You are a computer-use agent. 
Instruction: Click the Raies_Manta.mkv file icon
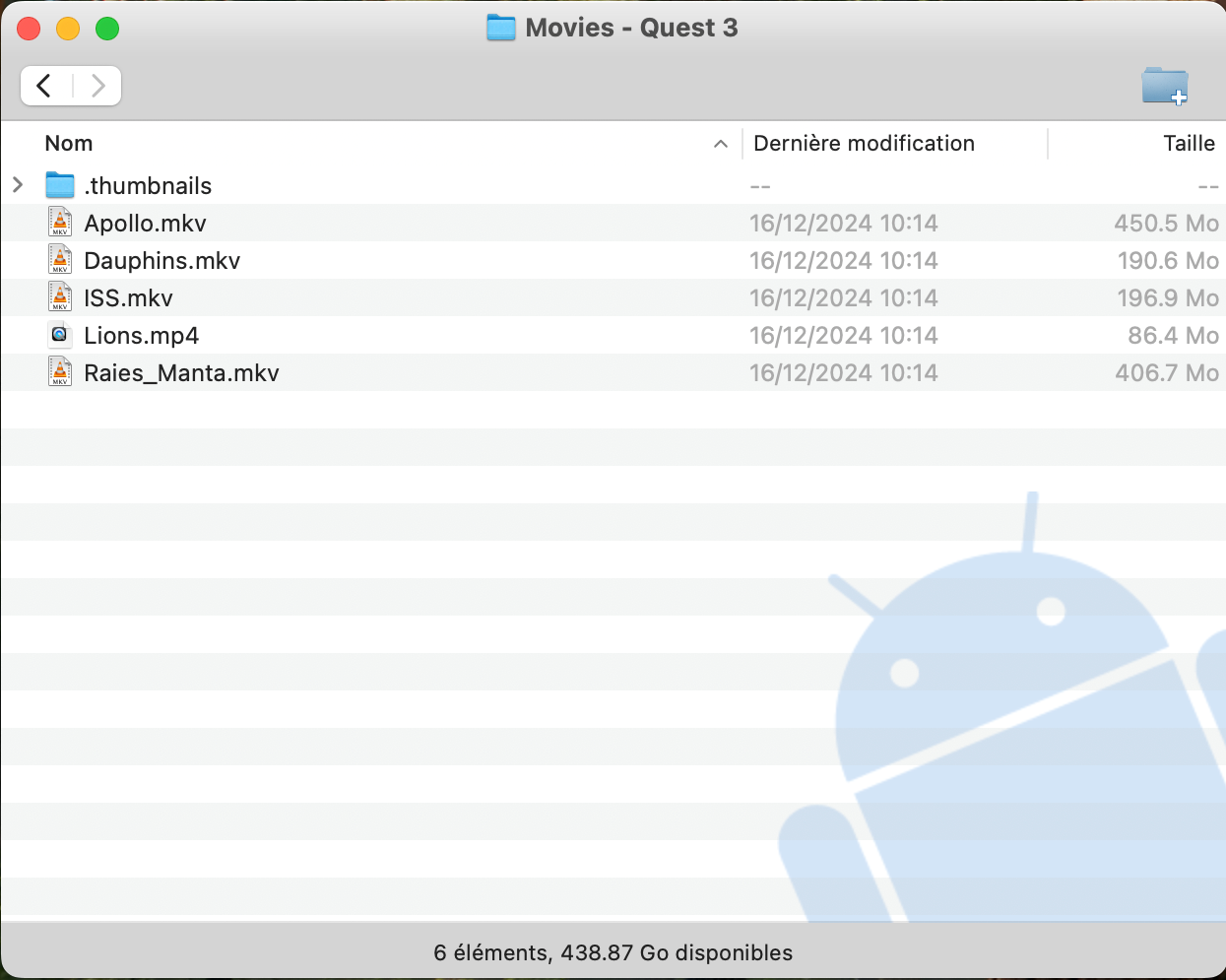60,372
